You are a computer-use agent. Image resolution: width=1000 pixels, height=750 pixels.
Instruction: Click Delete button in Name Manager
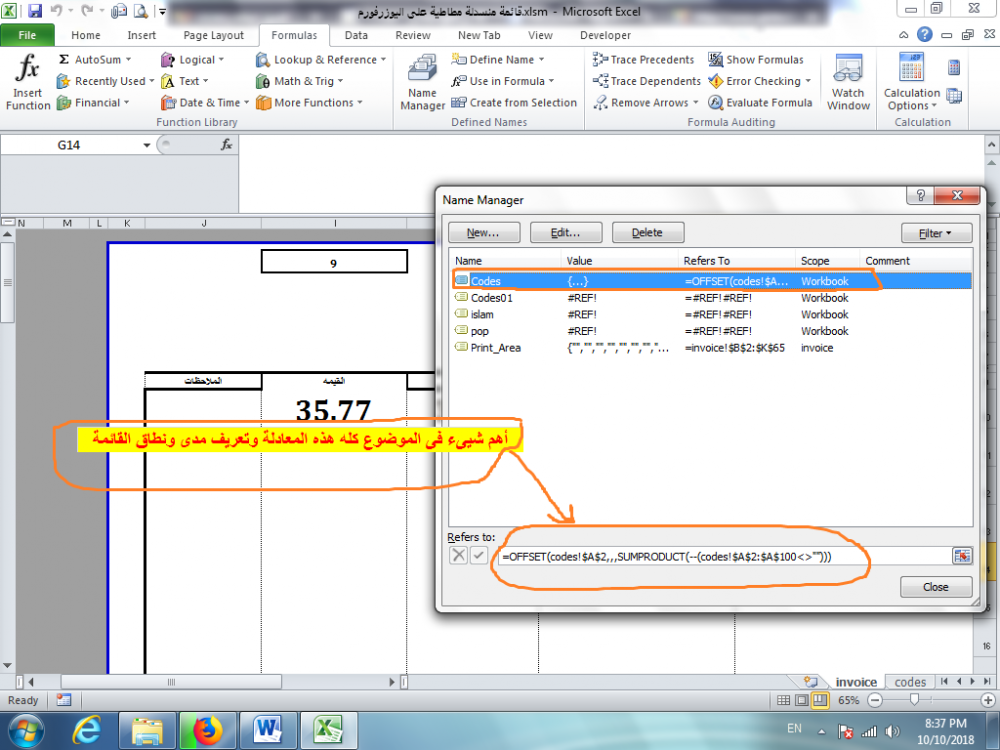[x=648, y=233]
